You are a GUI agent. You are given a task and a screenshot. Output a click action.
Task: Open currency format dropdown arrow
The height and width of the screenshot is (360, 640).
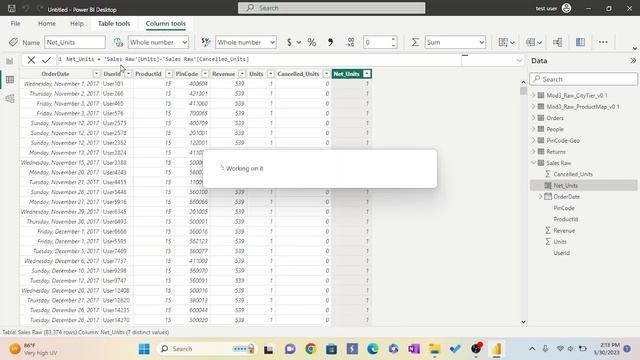299,42
